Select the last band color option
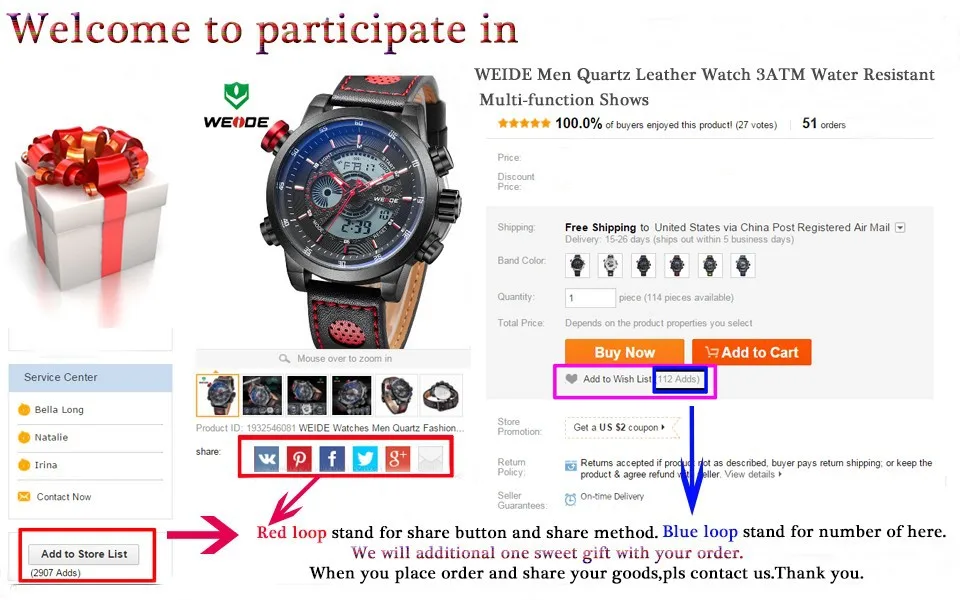Viewport: 960px width, 600px height. pyautogui.click(x=743, y=266)
